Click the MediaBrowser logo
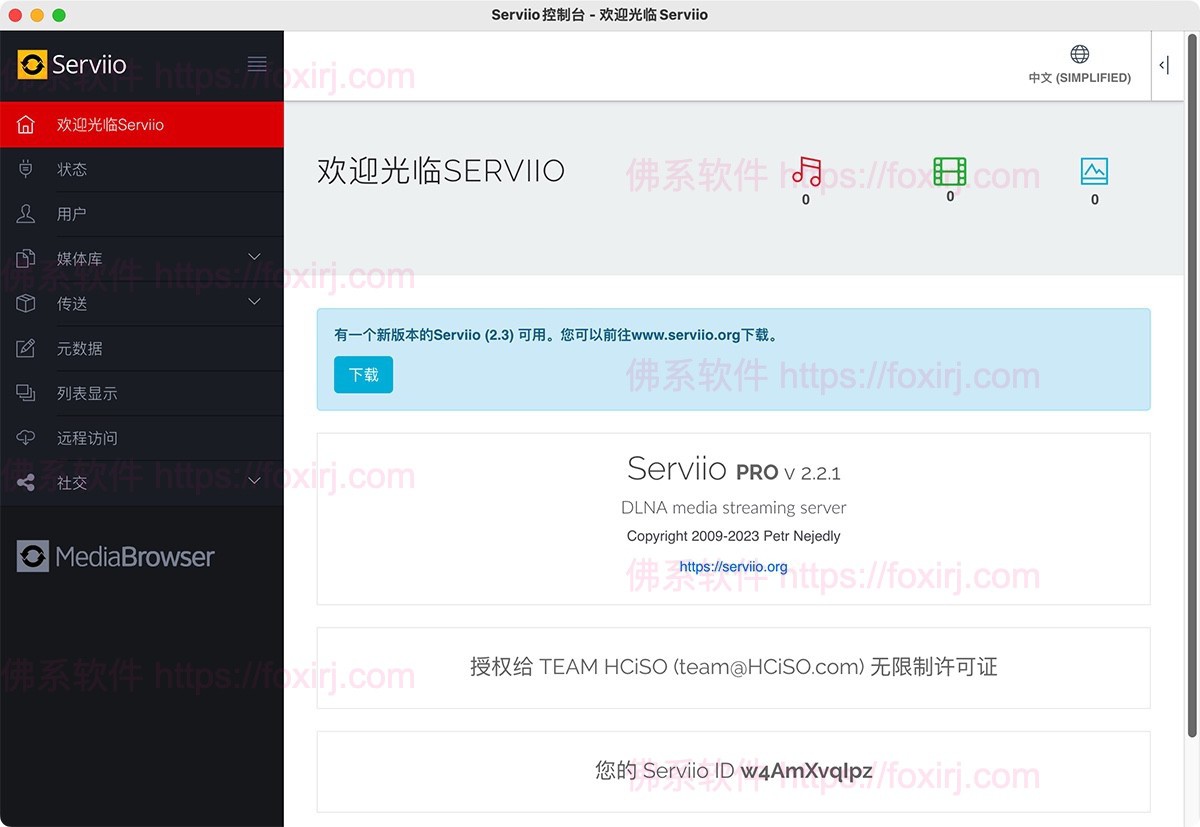This screenshot has height=827, width=1200. [x=115, y=557]
